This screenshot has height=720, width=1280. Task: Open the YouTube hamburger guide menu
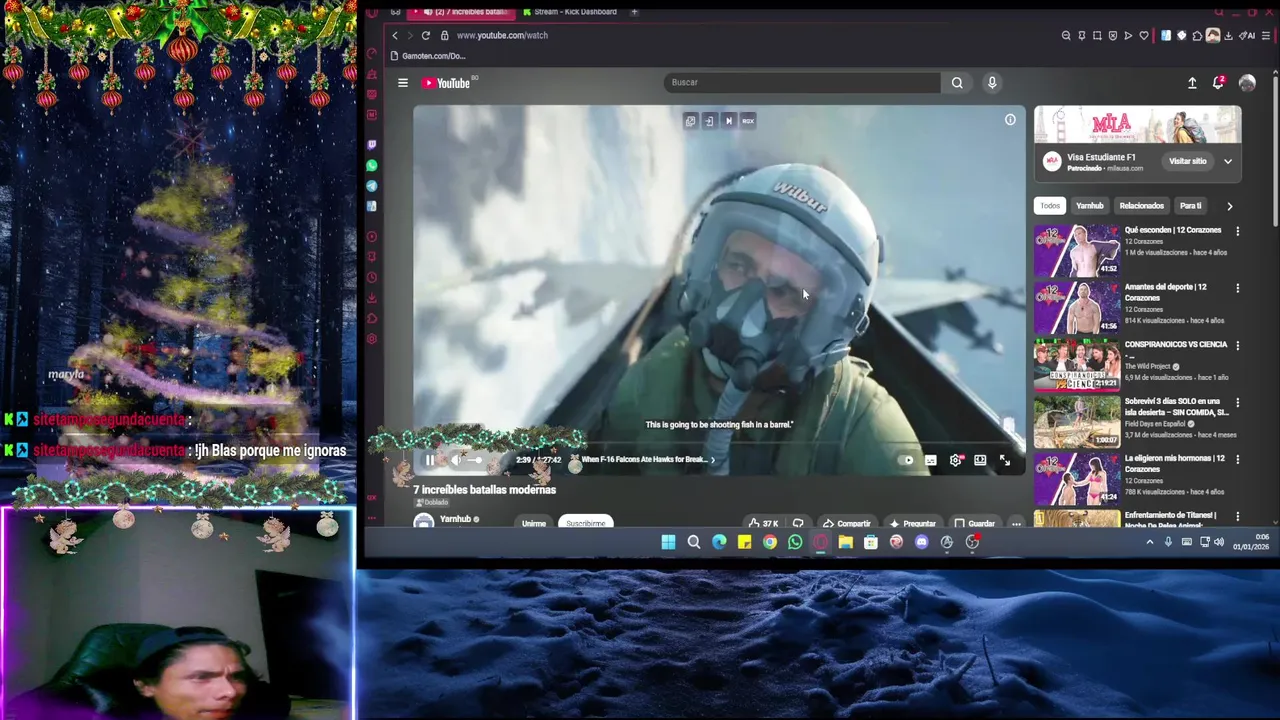point(403,83)
